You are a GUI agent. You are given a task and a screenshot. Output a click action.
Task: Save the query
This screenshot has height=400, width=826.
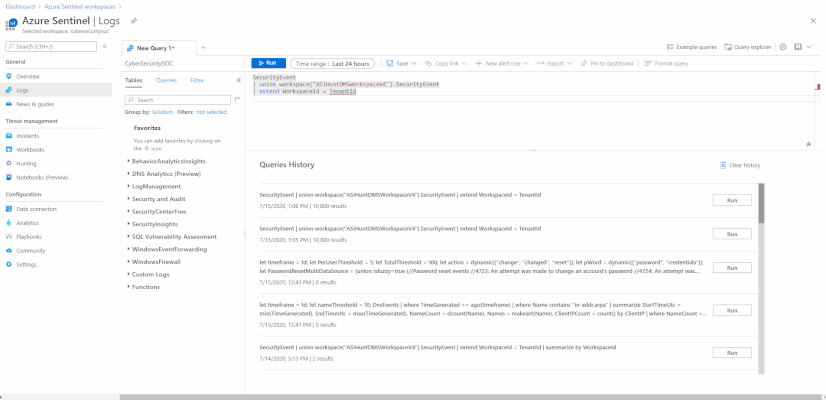click(x=398, y=63)
